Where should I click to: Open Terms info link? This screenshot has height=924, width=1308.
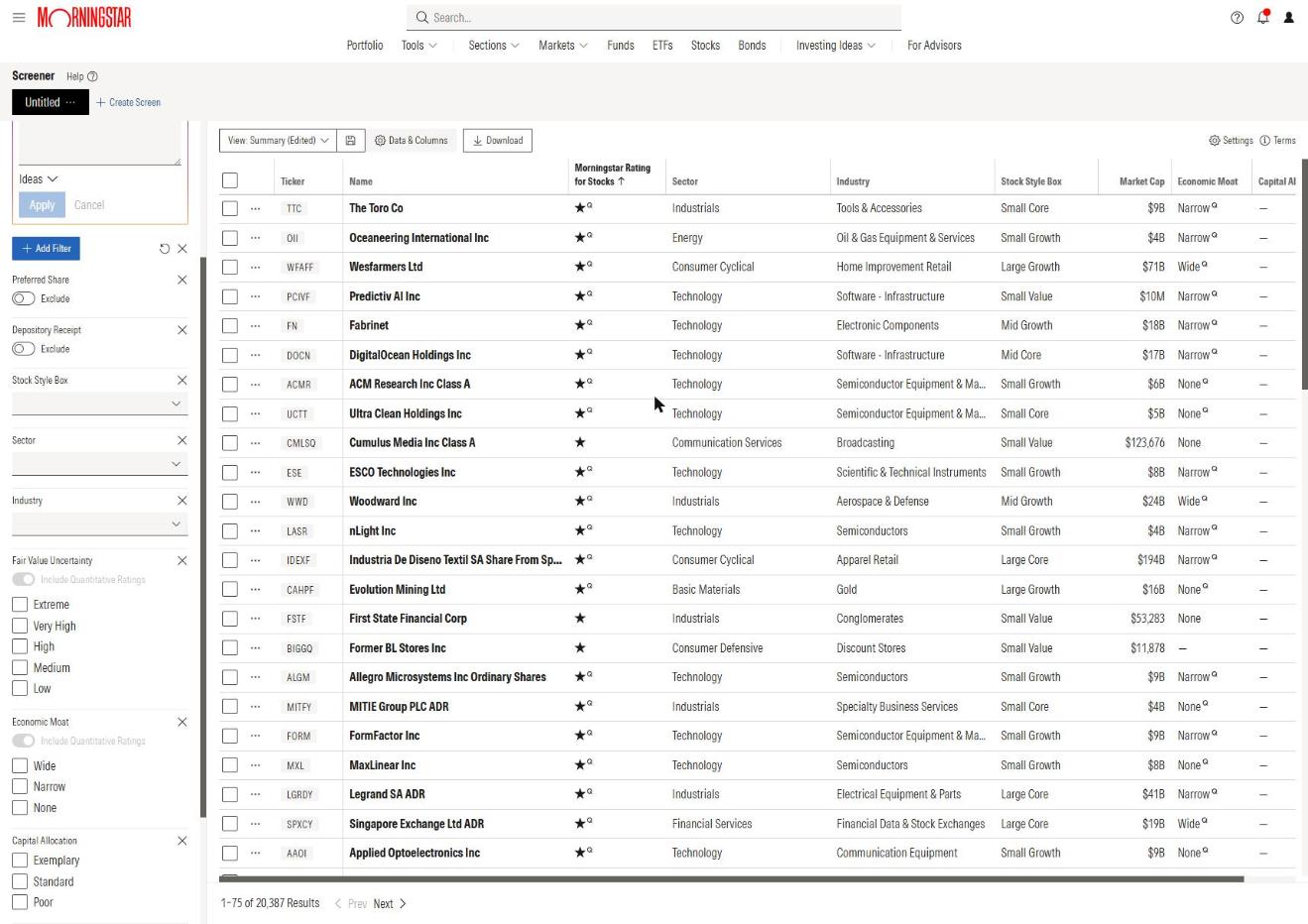[1277, 141]
